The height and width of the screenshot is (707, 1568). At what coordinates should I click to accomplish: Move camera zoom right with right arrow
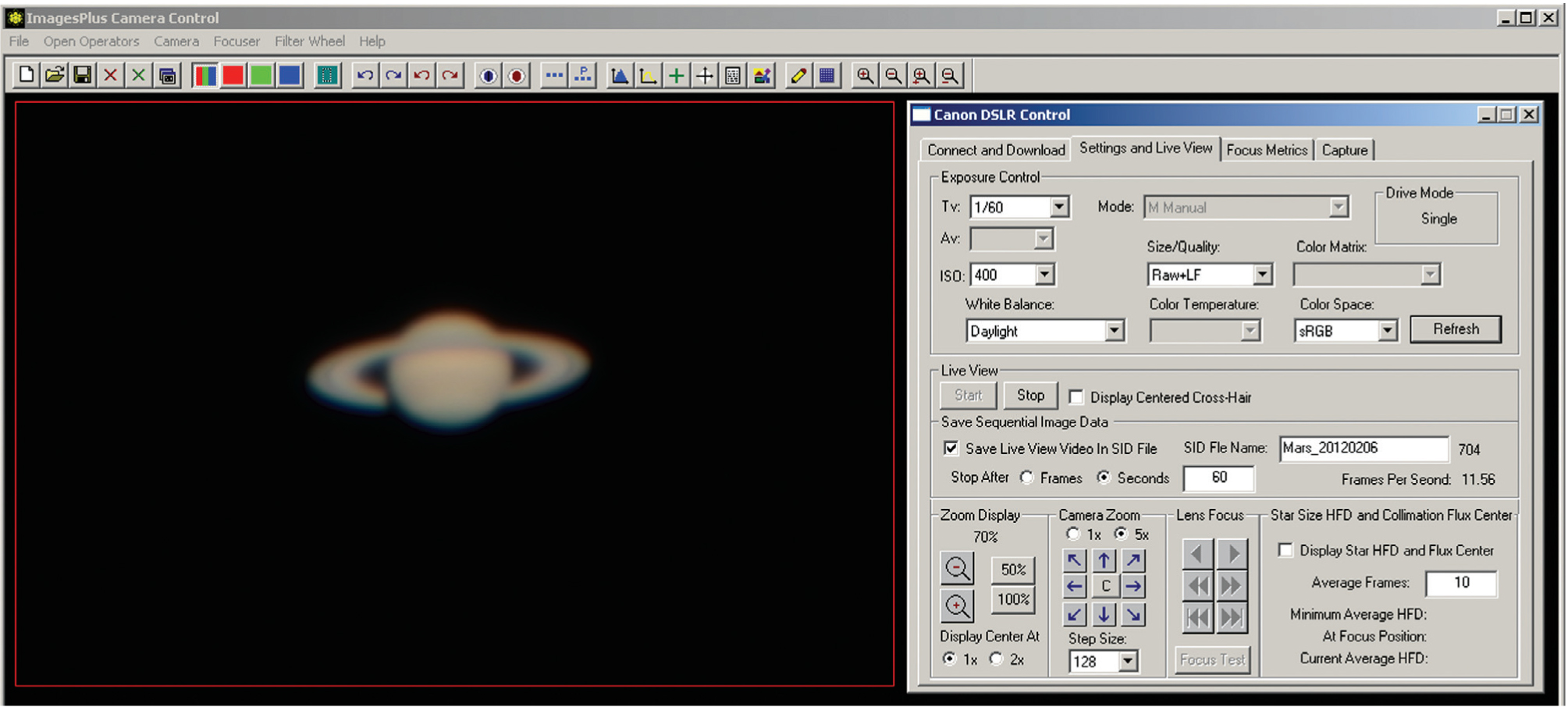click(x=1133, y=587)
